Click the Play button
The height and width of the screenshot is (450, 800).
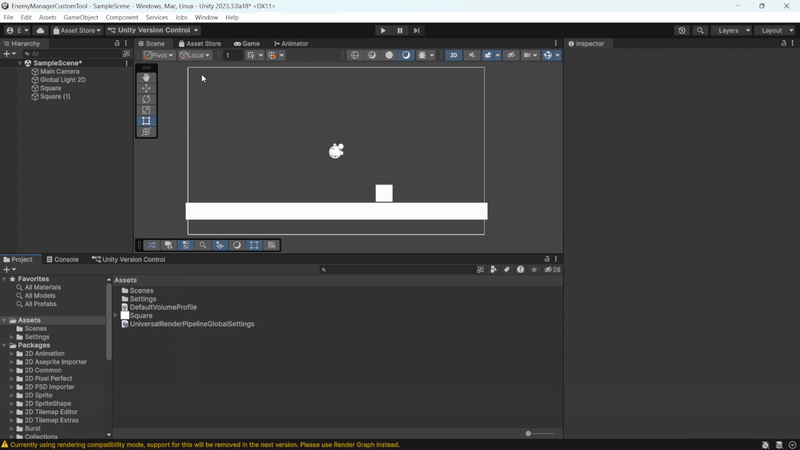click(x=383, y=31)
